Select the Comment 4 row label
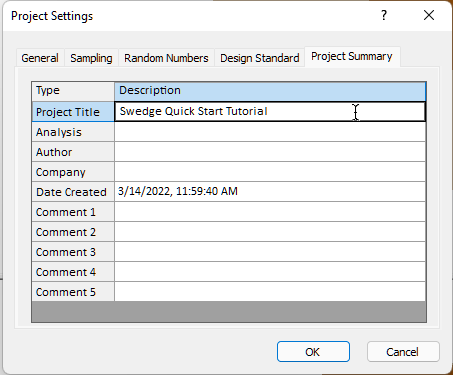 (73, 272)
